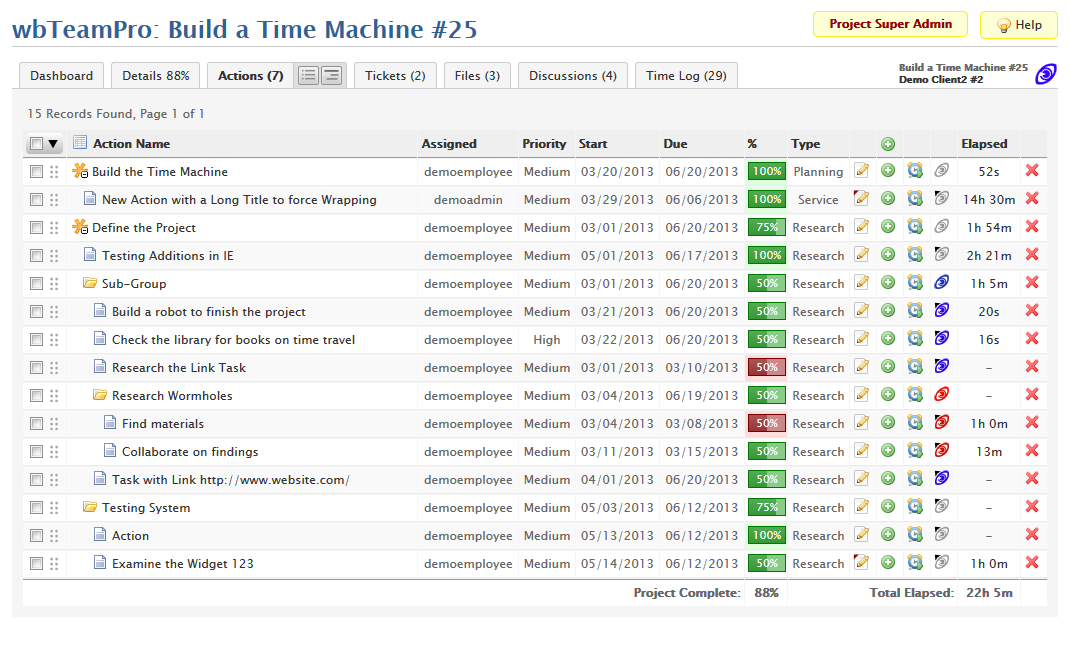Open Task with Link http://www.website.com/ action

[230, 480]
